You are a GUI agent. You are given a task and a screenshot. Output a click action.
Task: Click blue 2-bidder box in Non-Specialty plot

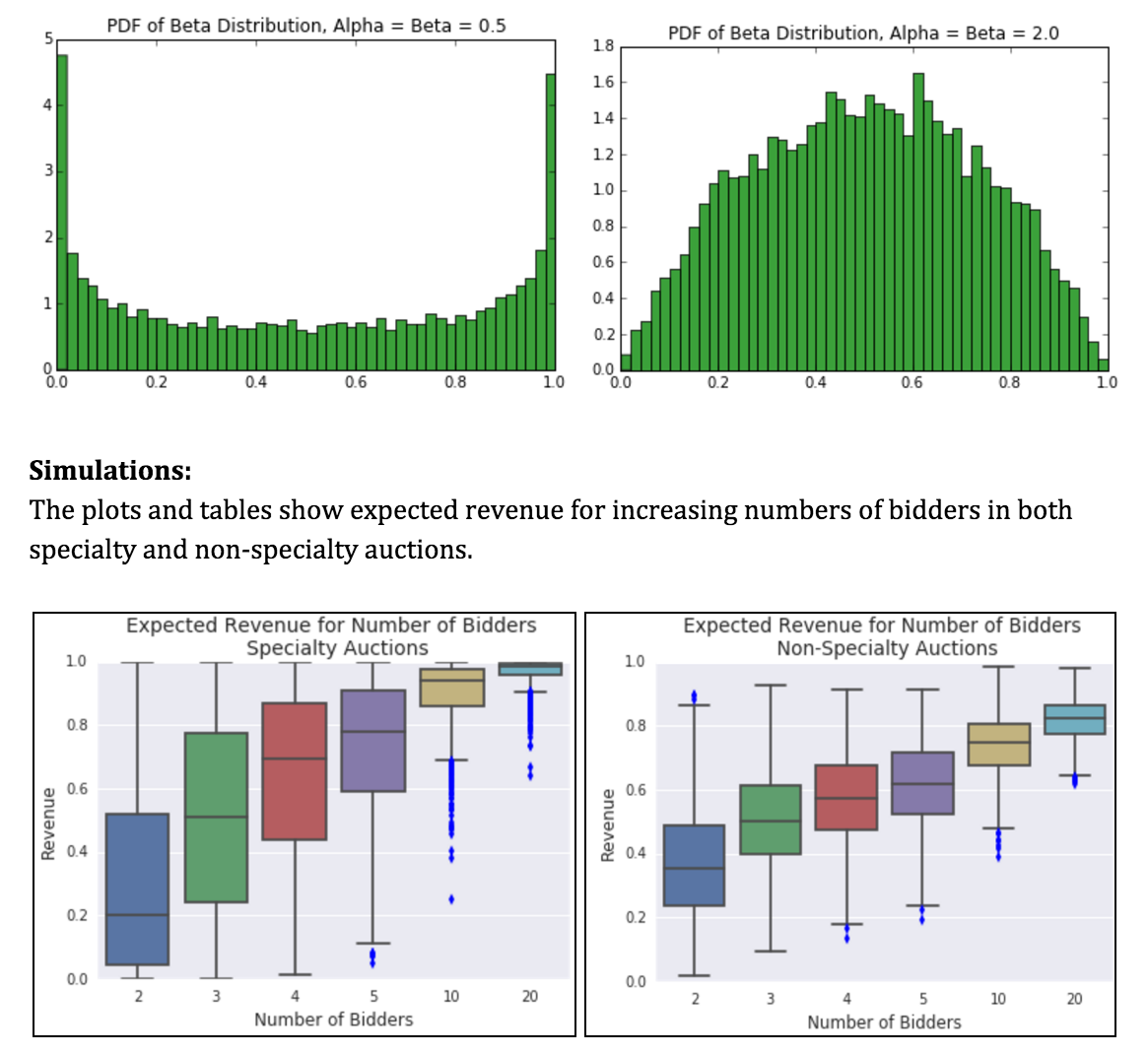(x=694, y=865)
